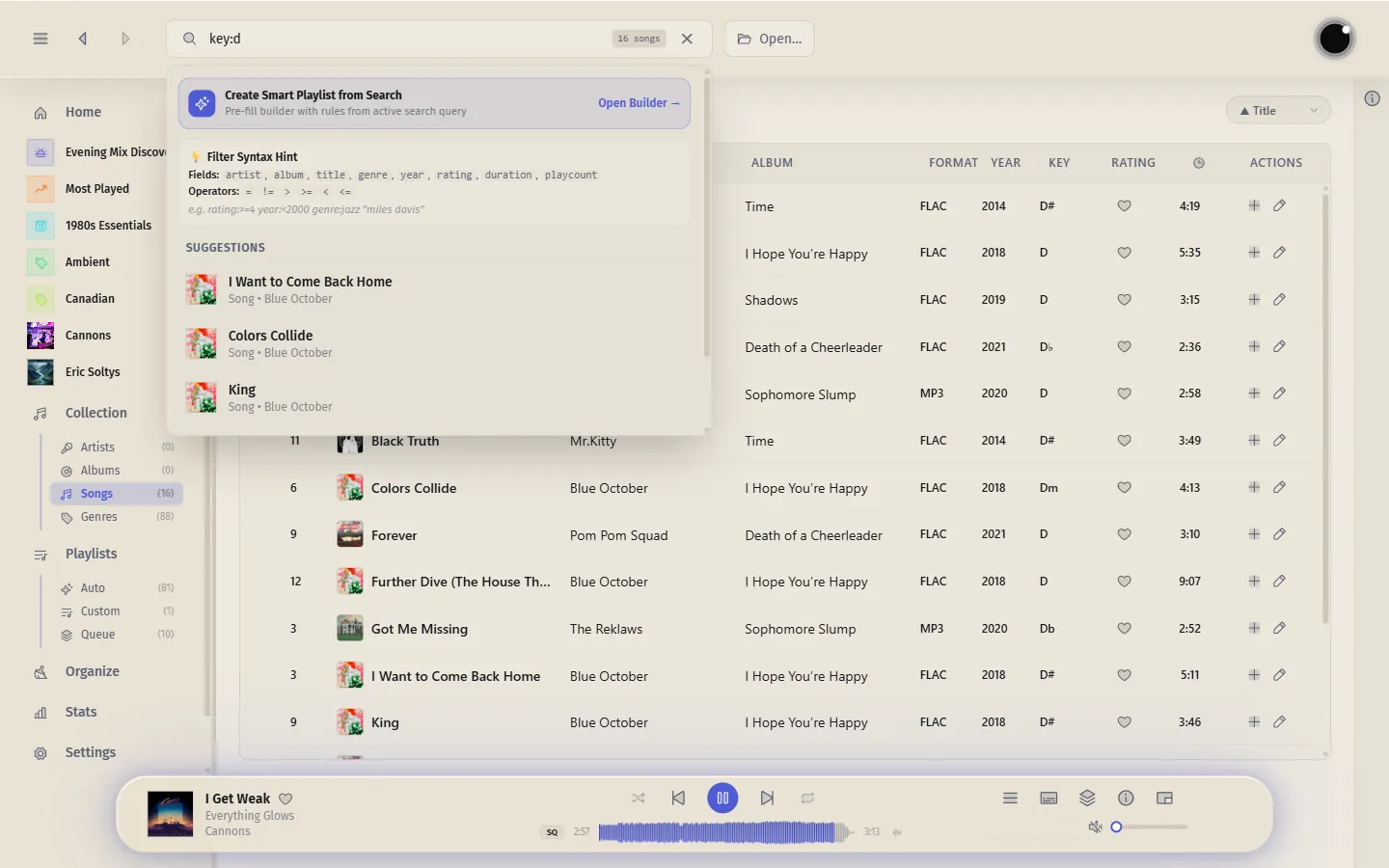
Task: Adjust the volume slider handle
Action: (x=1116, y=827)
